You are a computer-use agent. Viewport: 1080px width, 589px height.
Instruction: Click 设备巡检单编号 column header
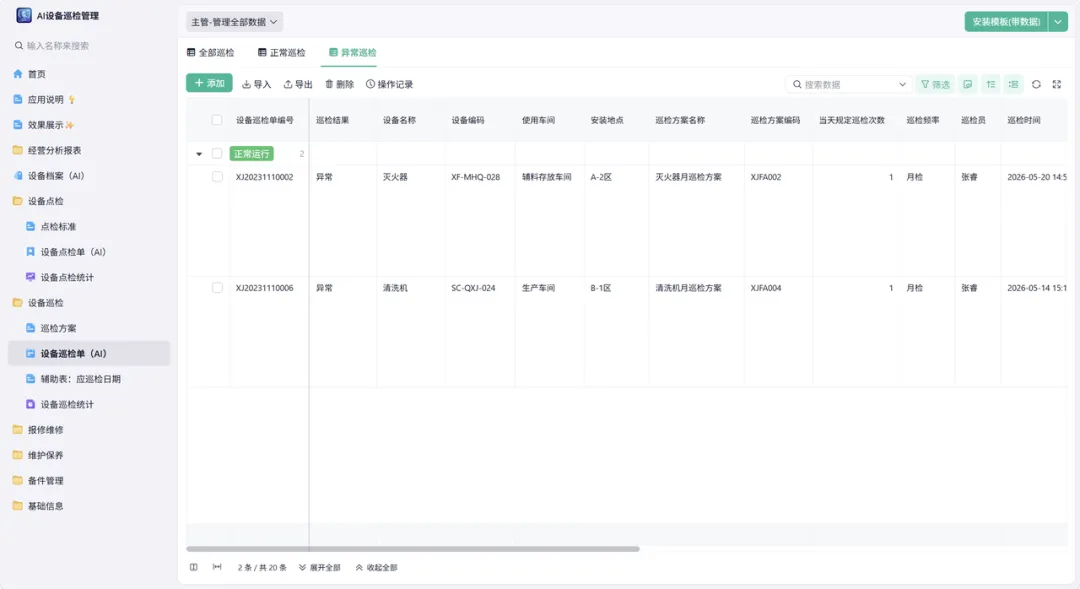click(264, 120)
